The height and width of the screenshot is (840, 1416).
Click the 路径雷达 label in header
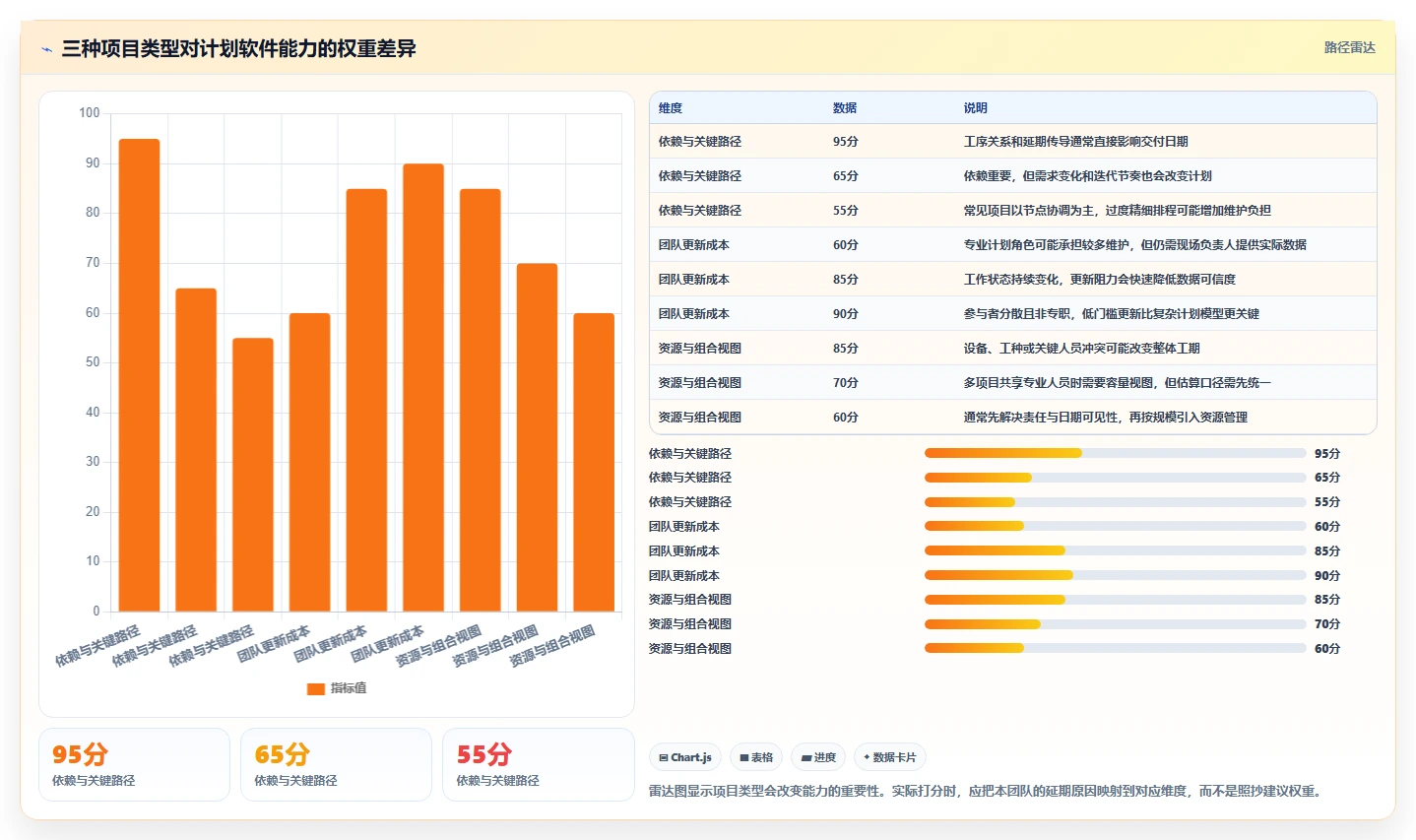(x=1349, y=47)
